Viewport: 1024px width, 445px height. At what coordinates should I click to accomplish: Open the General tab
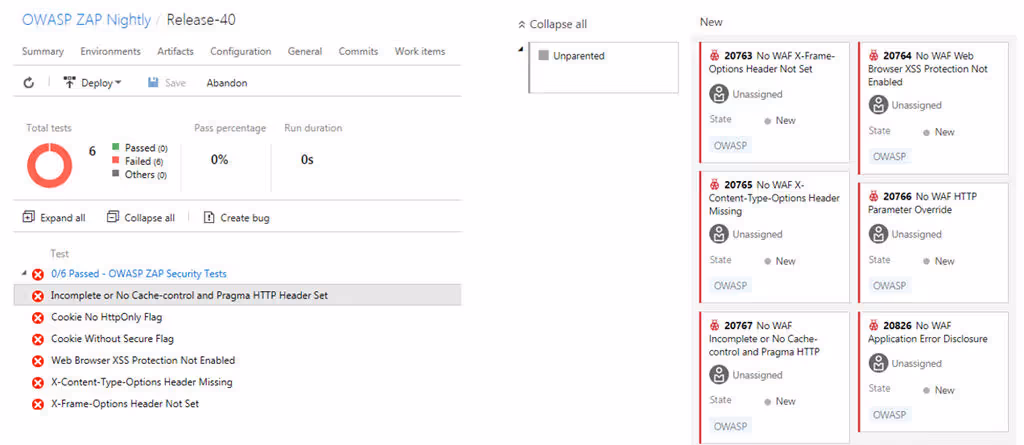coord(305,51)
